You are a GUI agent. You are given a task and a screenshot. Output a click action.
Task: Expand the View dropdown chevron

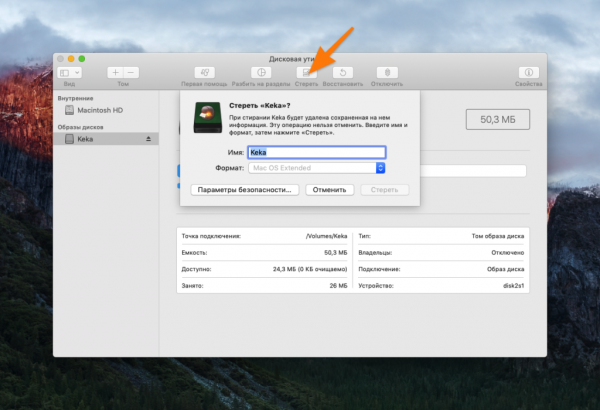tap(77, 73)
